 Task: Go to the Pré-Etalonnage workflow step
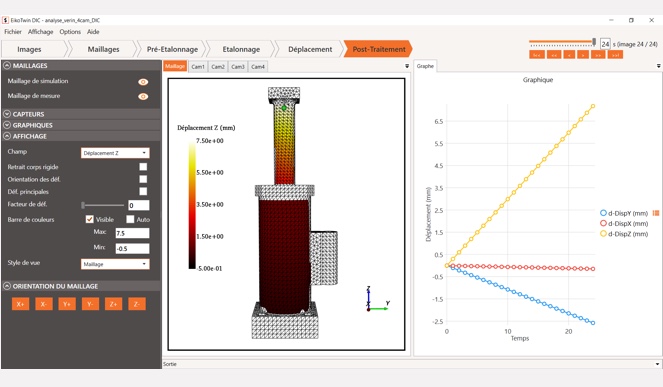(173, 49)
